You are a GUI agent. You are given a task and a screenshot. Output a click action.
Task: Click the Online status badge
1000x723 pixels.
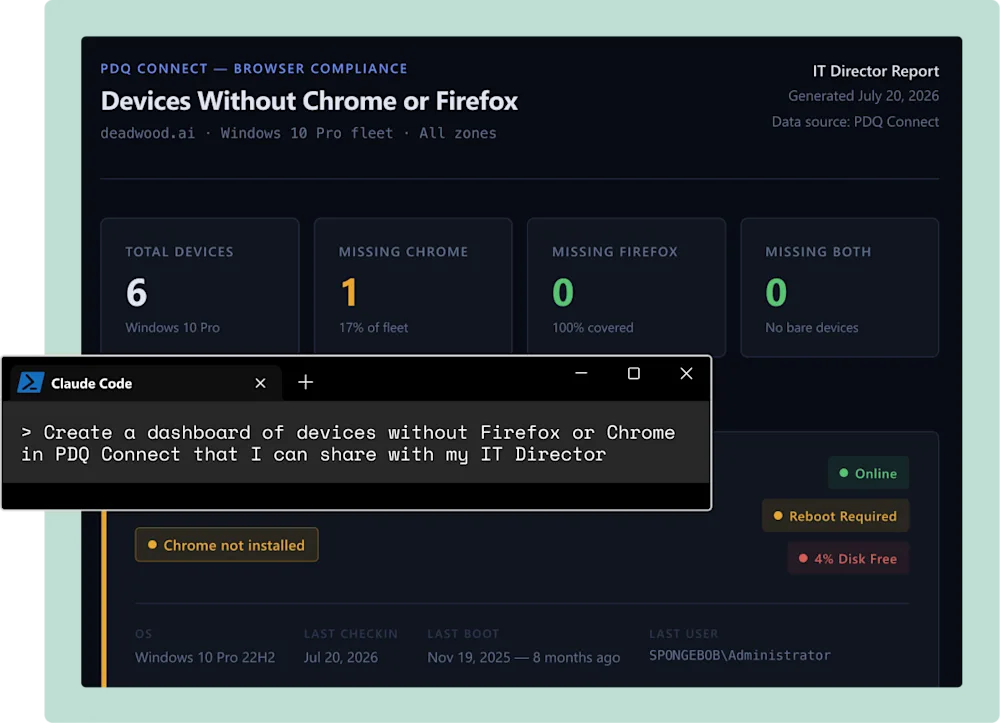pyautogui.click(x=868, y=473)
